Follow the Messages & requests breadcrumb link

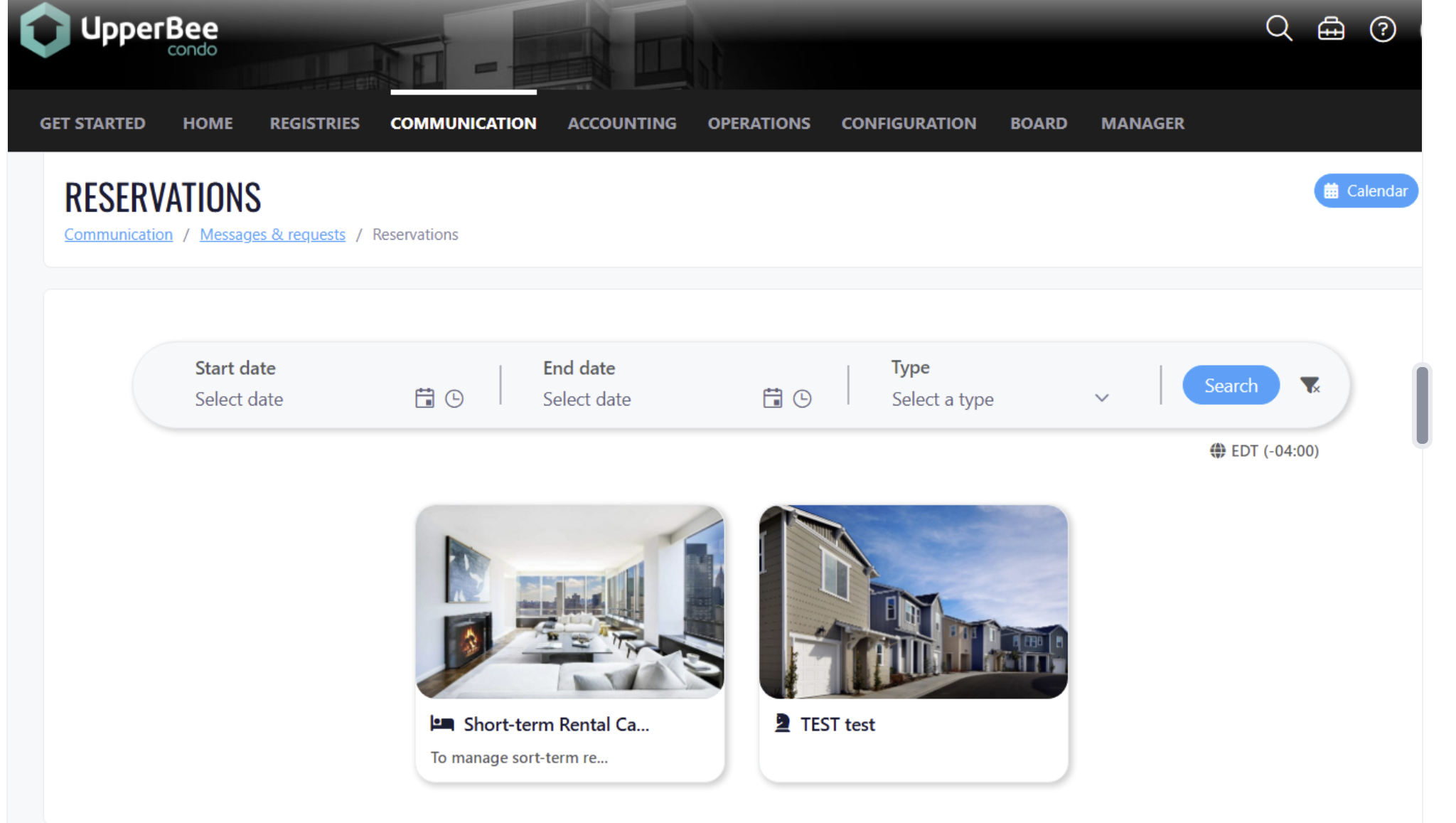pyautogui.click(x=272, y=235)
